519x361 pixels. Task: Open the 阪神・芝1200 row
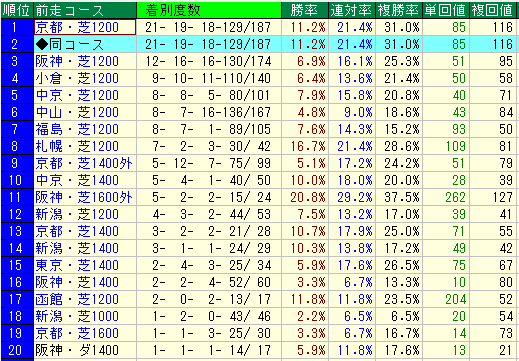258,61
